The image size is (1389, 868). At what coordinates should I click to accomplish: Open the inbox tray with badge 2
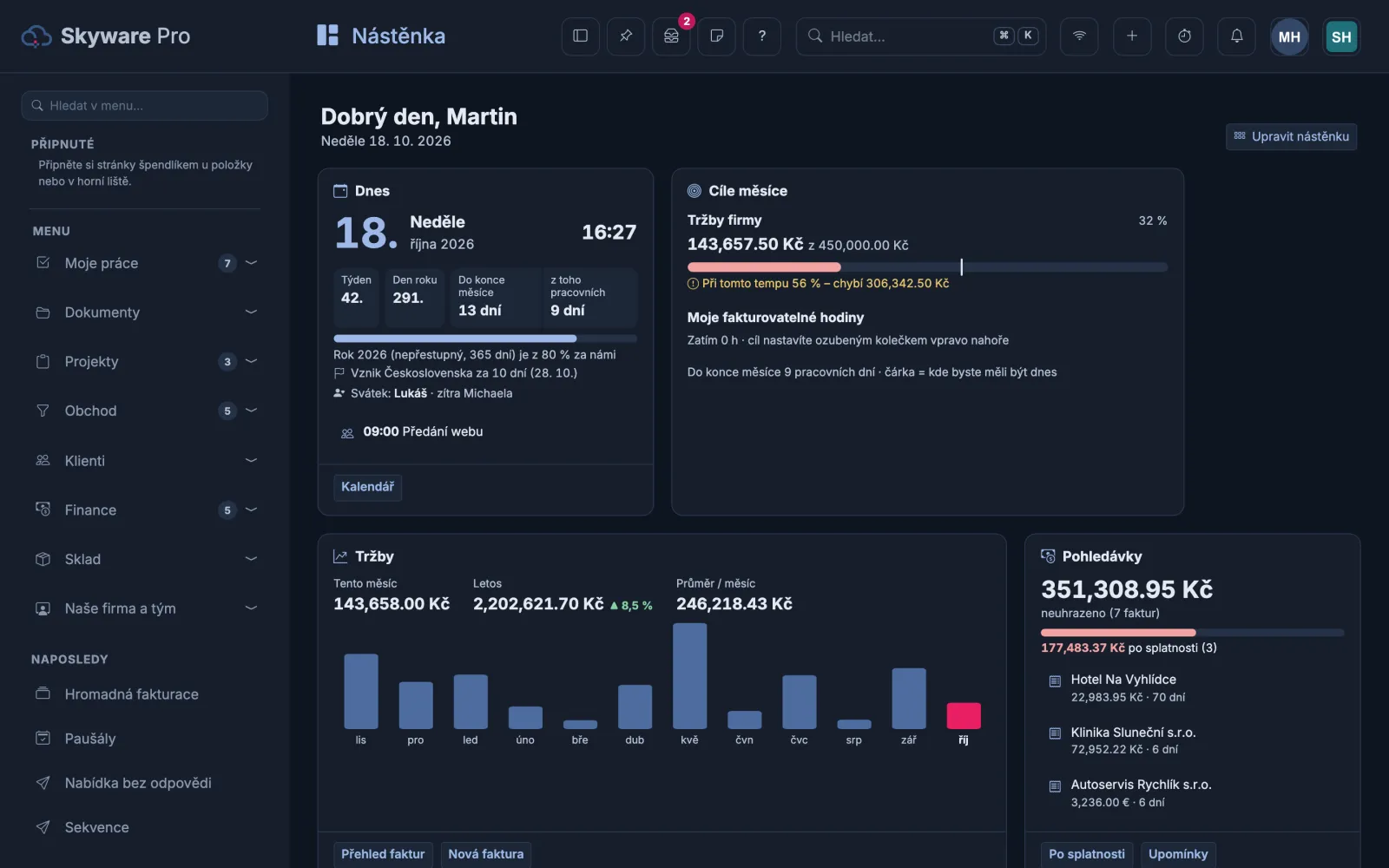pos(671,36)
